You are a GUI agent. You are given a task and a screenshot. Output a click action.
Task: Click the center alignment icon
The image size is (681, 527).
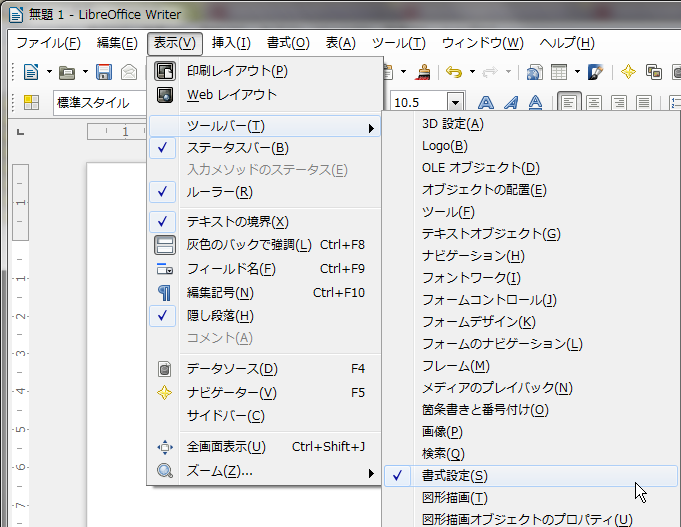coord(594,103)
